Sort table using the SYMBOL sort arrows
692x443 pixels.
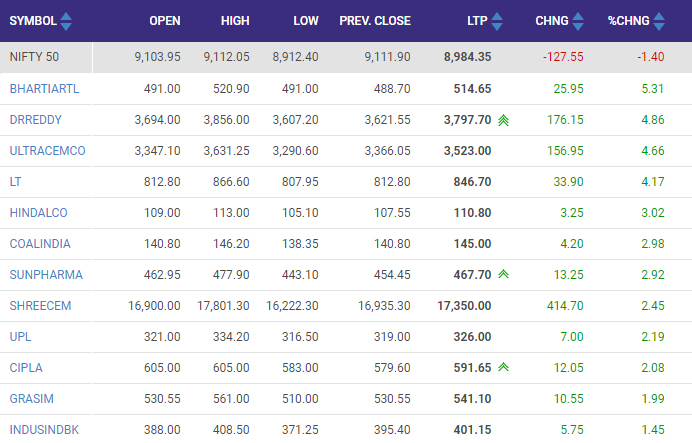pyautogui.click(x=66, y=21)
